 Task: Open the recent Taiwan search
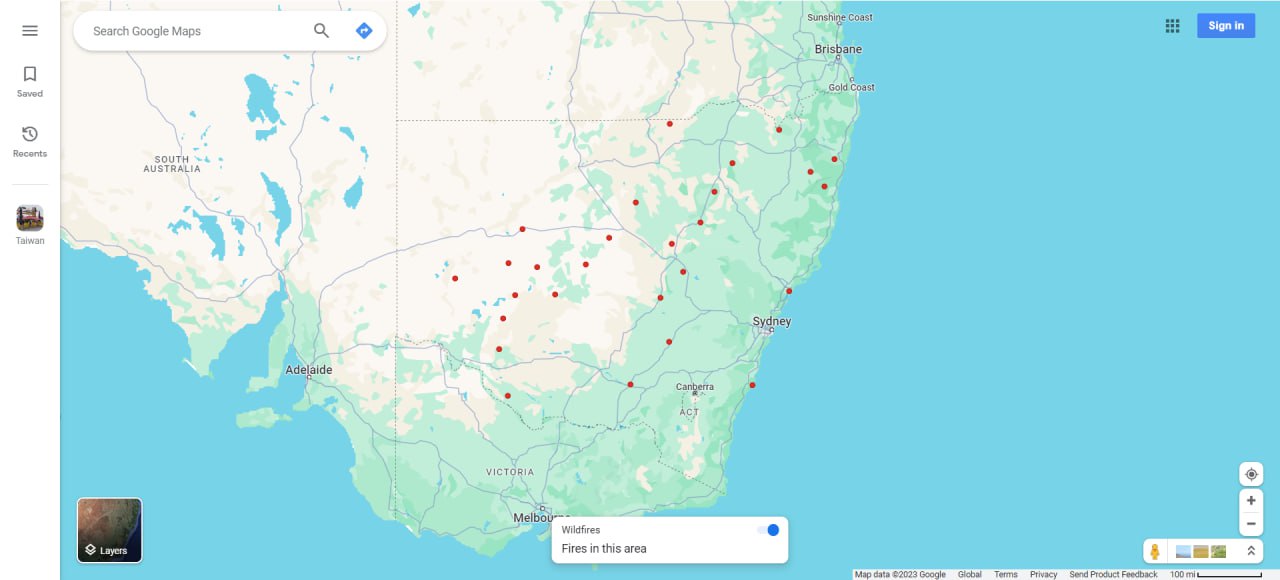tap(30, 225)
